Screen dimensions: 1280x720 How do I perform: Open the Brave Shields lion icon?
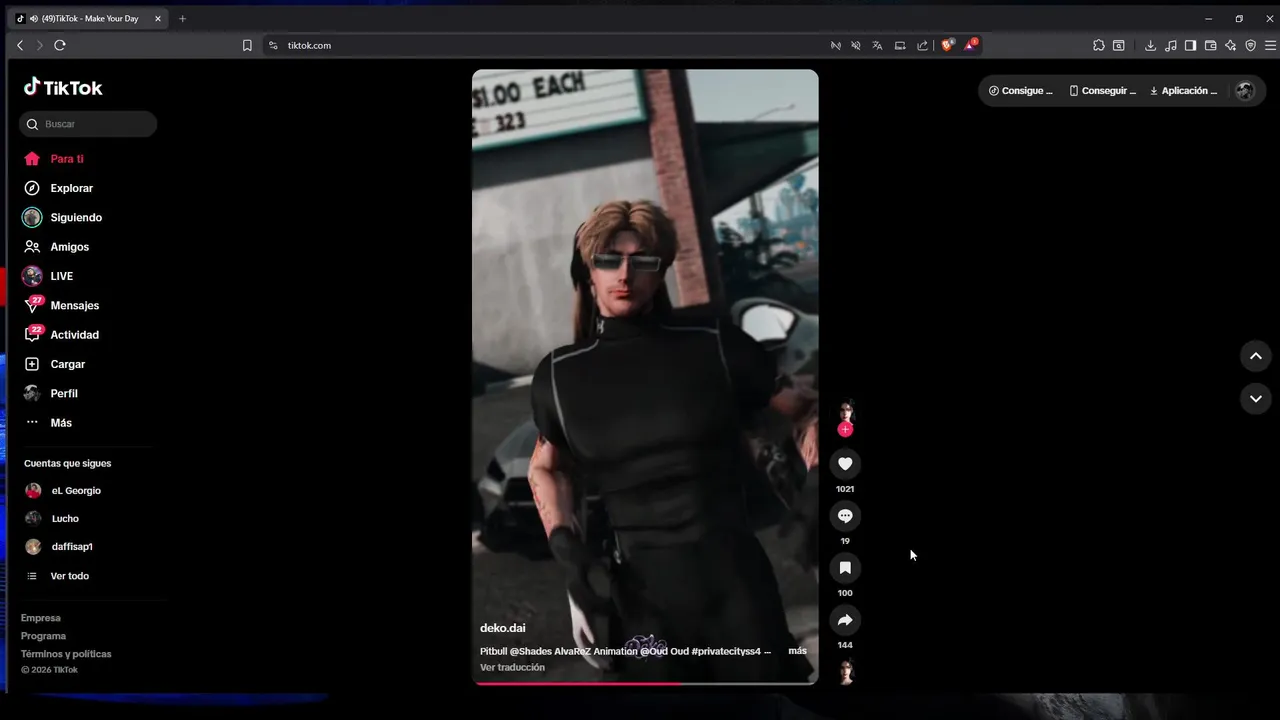click(948, 45)
